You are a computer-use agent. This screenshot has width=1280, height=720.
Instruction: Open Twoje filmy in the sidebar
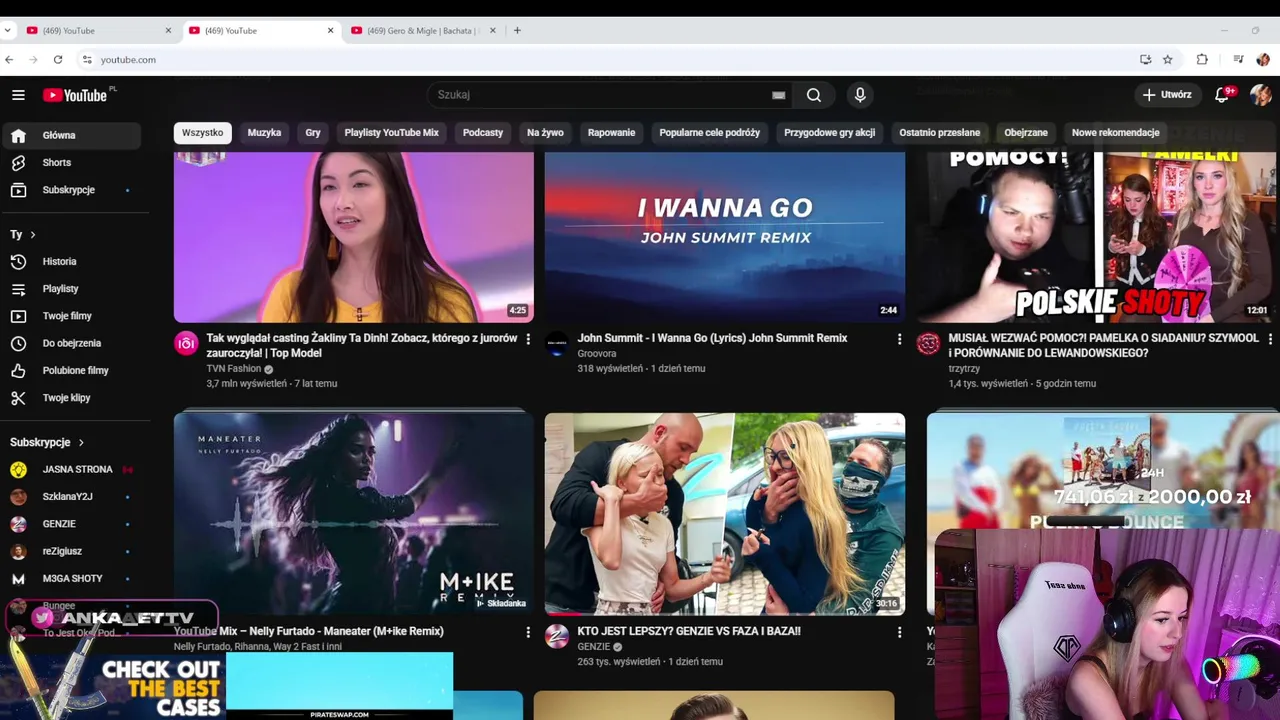tap(72, 316)
